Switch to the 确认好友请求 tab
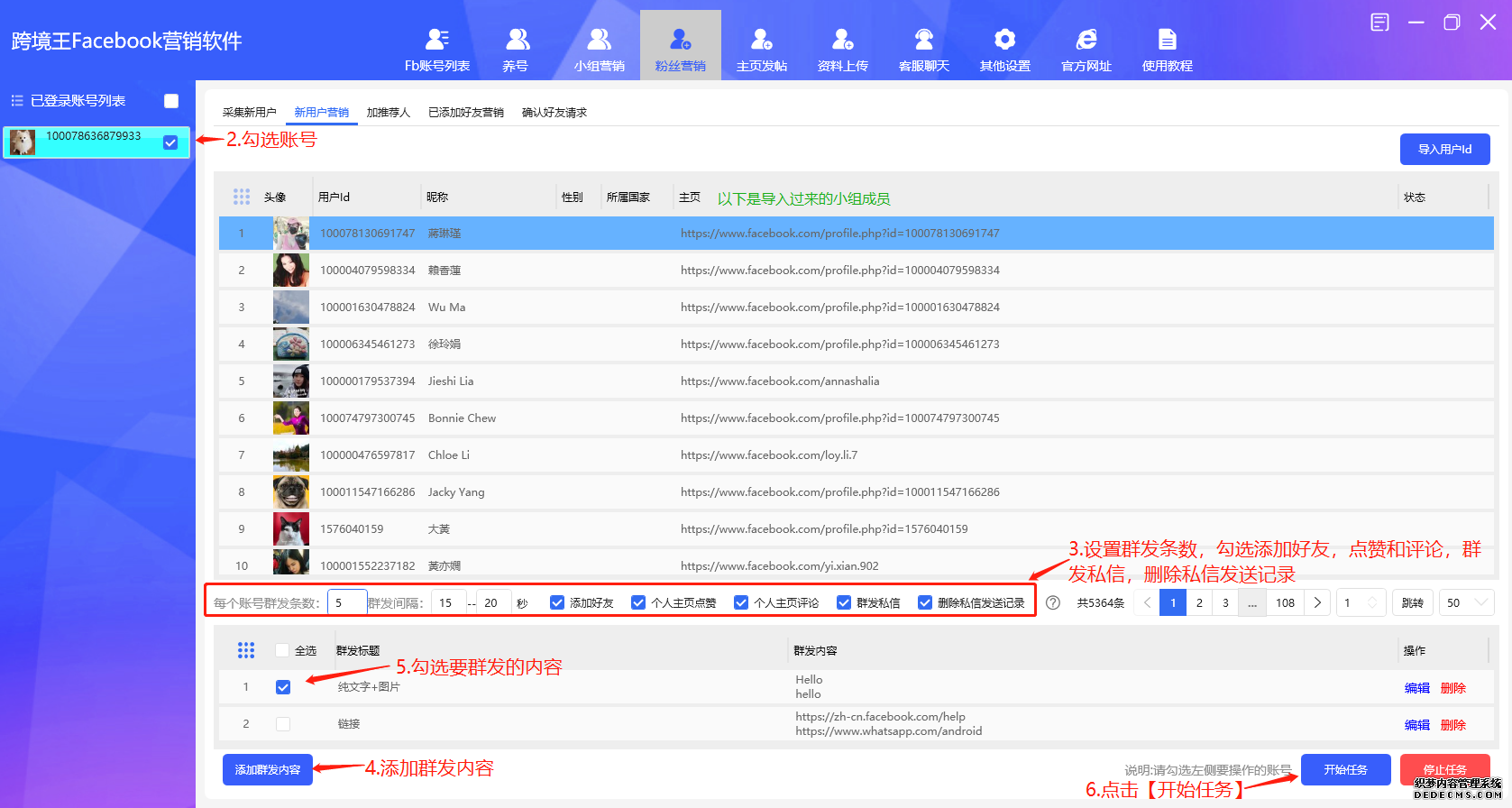Viewport: 1512px width, 808px height. pyautogui.click(x=554, y=113)
